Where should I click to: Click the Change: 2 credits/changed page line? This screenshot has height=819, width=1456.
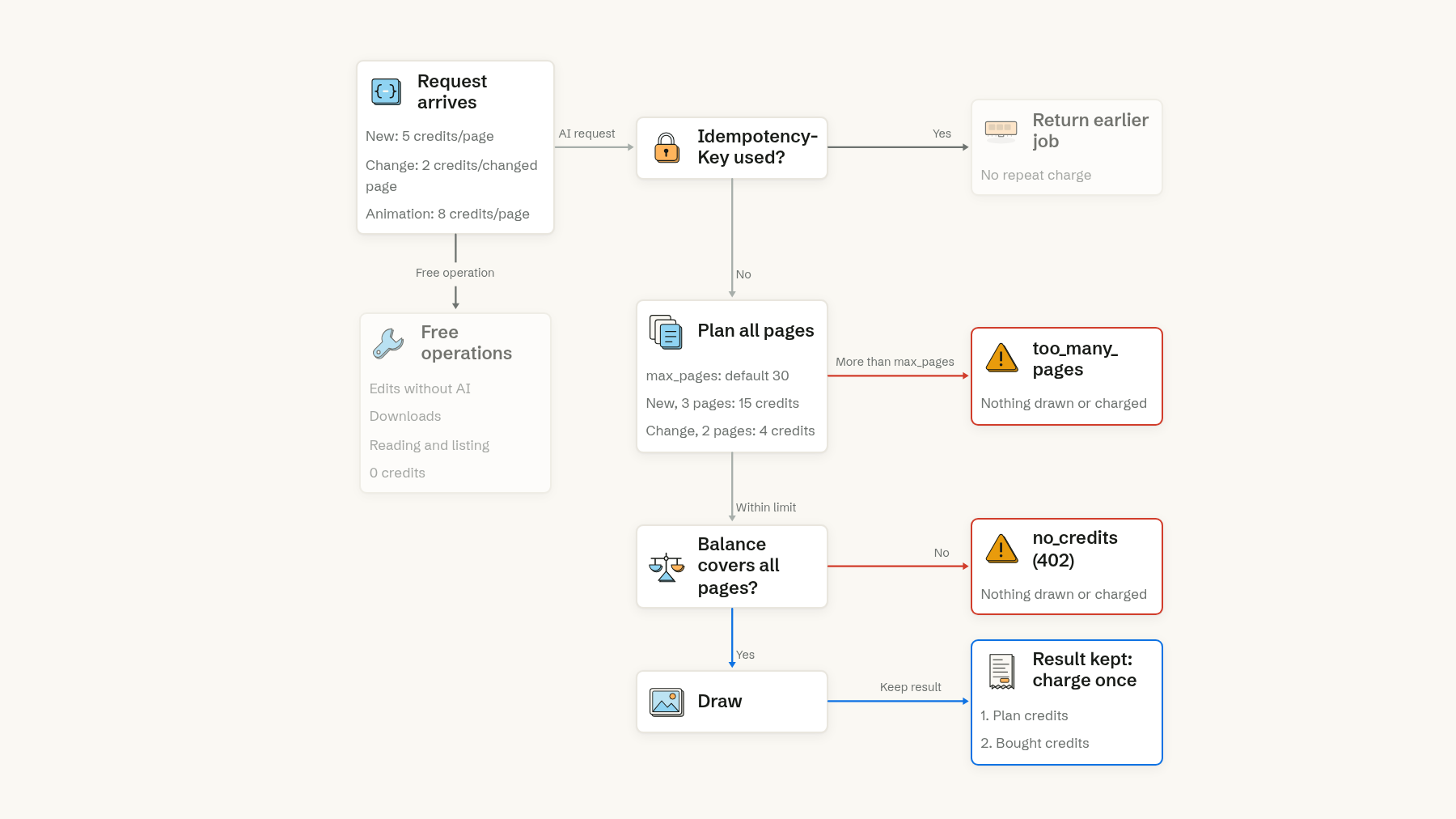tap(451, 176)
